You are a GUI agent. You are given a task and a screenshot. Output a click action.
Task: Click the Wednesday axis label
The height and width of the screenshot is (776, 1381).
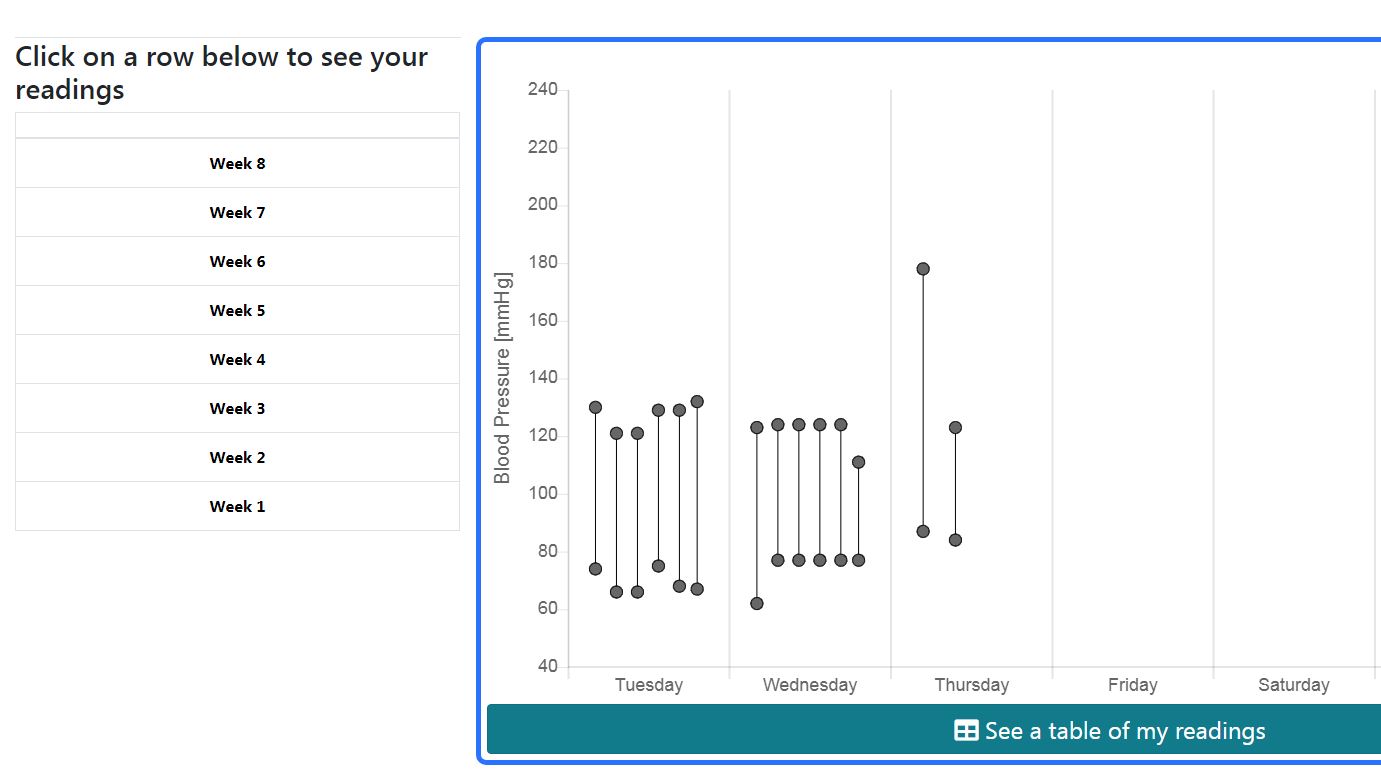point(810,685)
